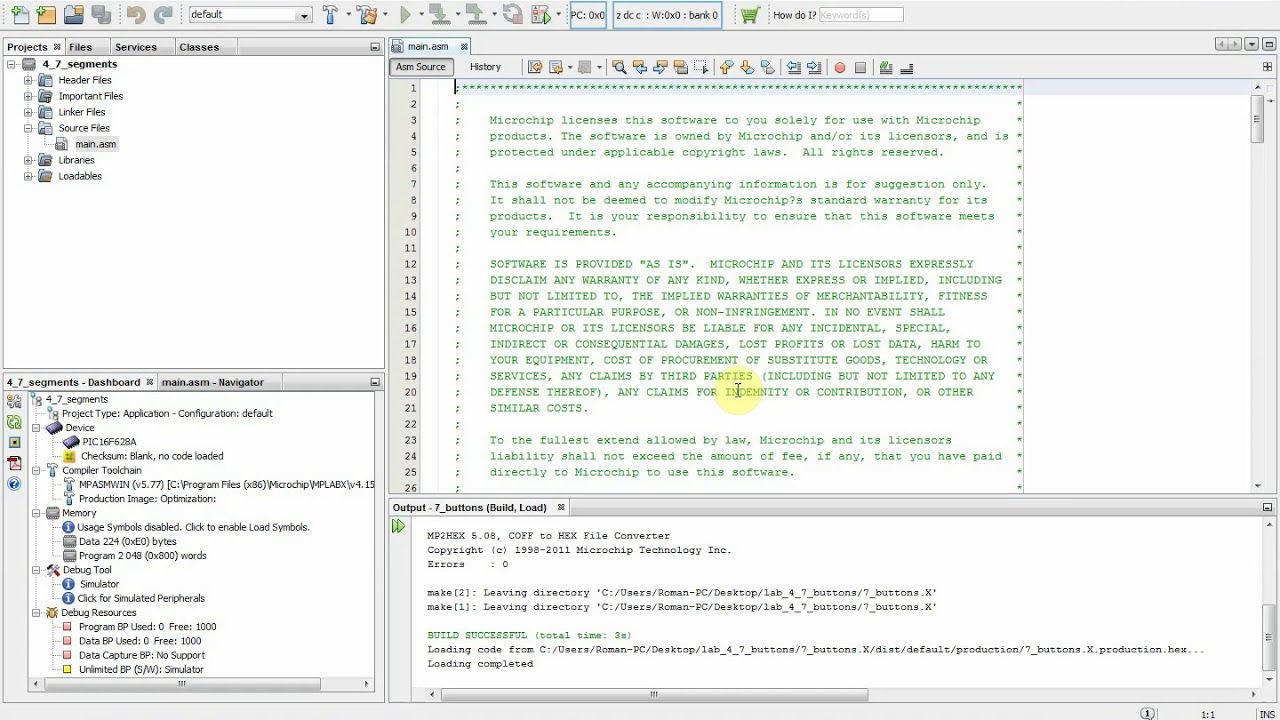Image resolution: width=1280 pixels, height=720 pixels.
Task: Toggle Rectangular Selection in editor toolbar
Action: coord(701,67)
